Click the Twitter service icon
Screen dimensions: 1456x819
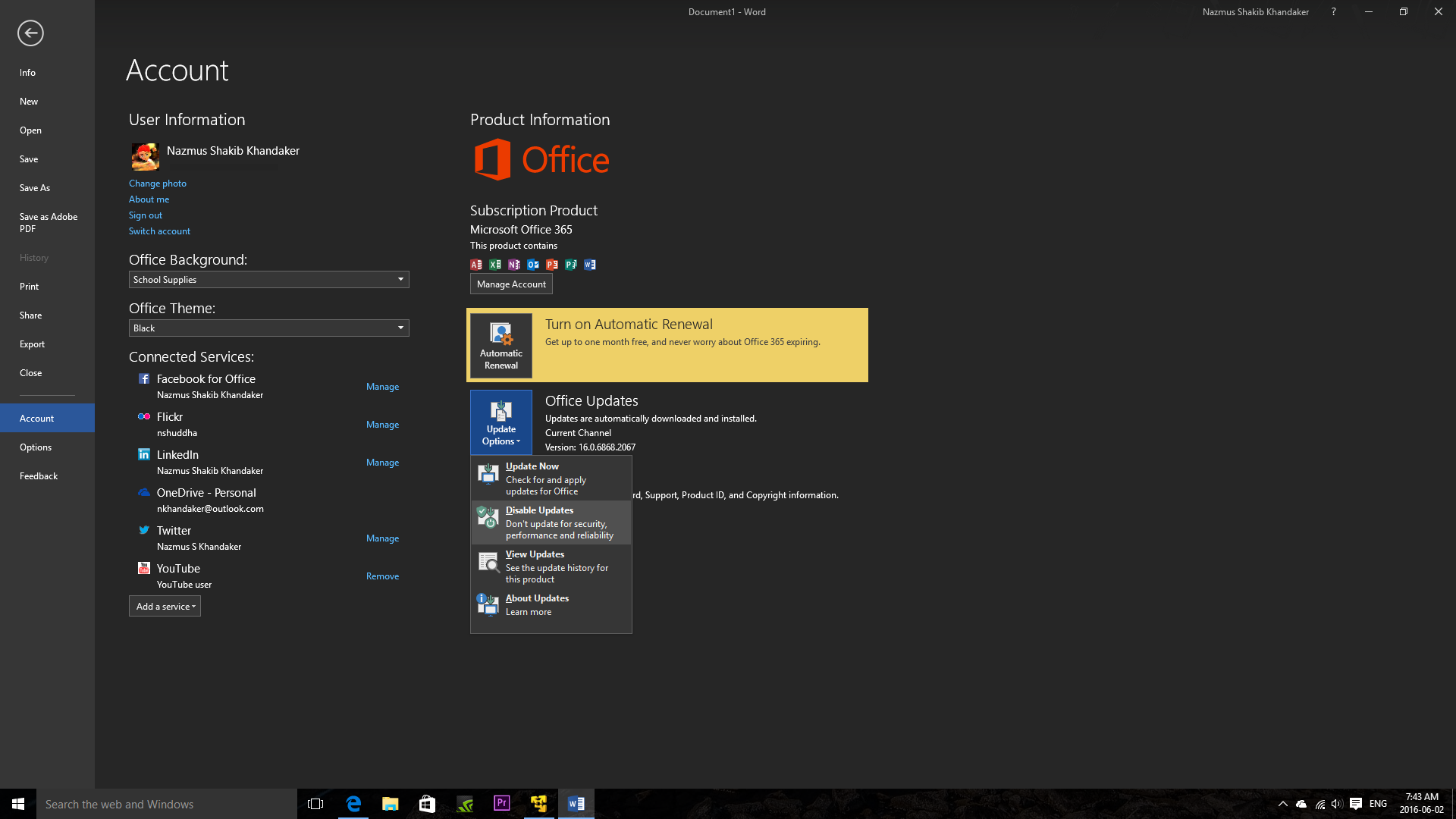pos(144,530)
